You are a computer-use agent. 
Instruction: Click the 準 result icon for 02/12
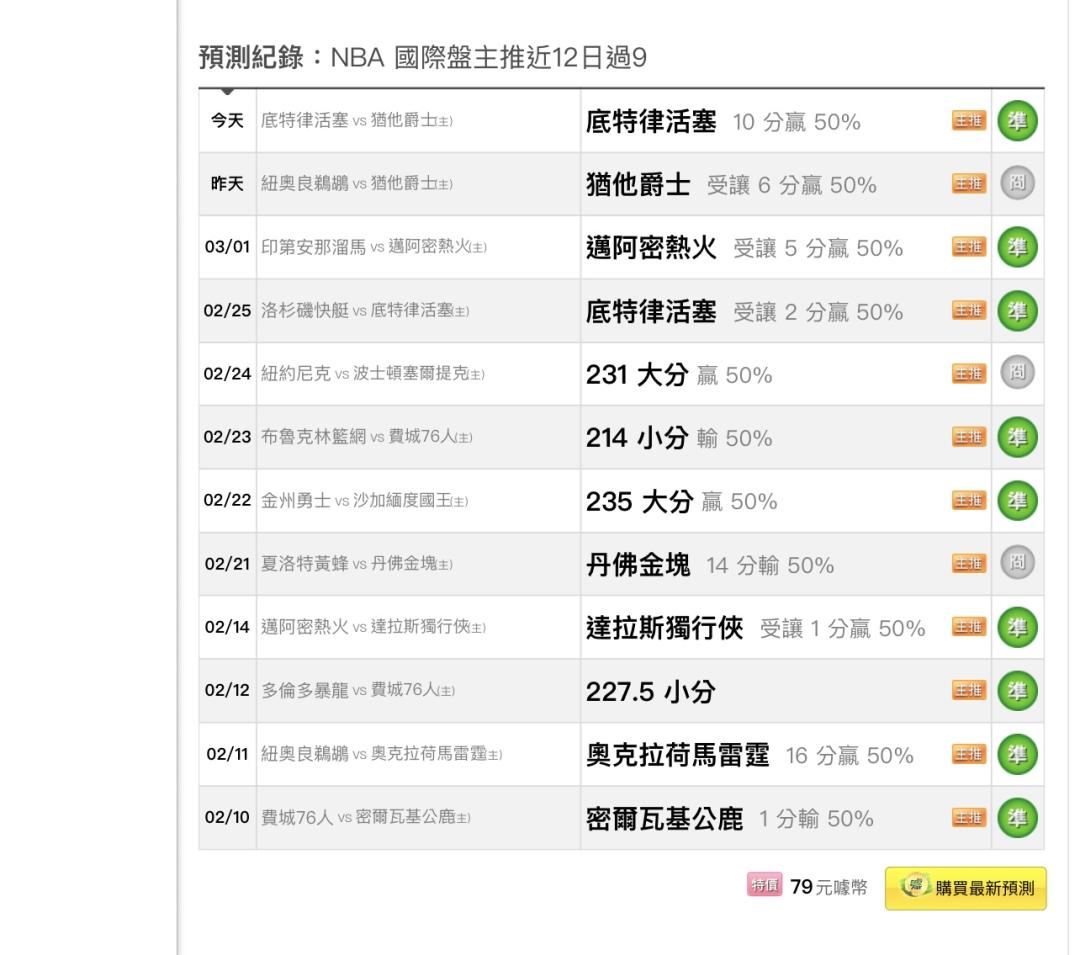coord(1017,691)
